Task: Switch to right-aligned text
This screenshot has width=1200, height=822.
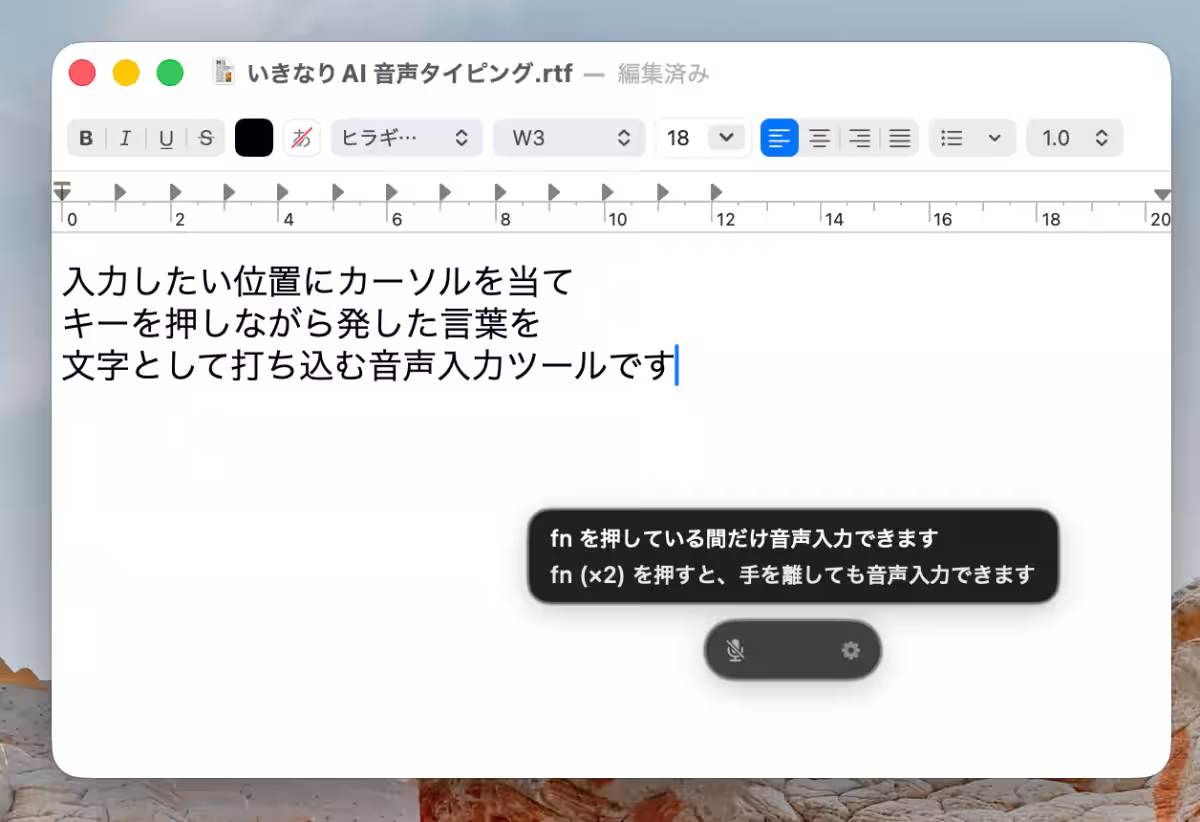Action: tap(859, 138)
